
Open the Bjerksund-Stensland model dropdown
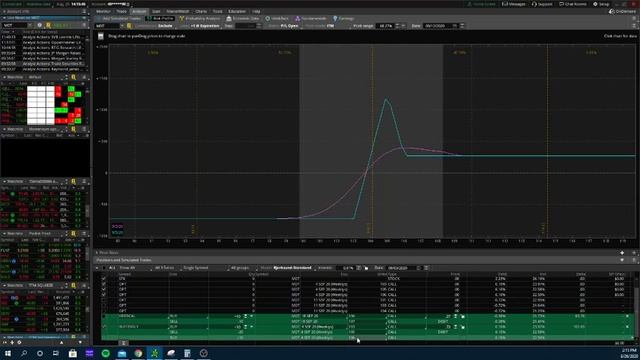click(x=293, y=268)
